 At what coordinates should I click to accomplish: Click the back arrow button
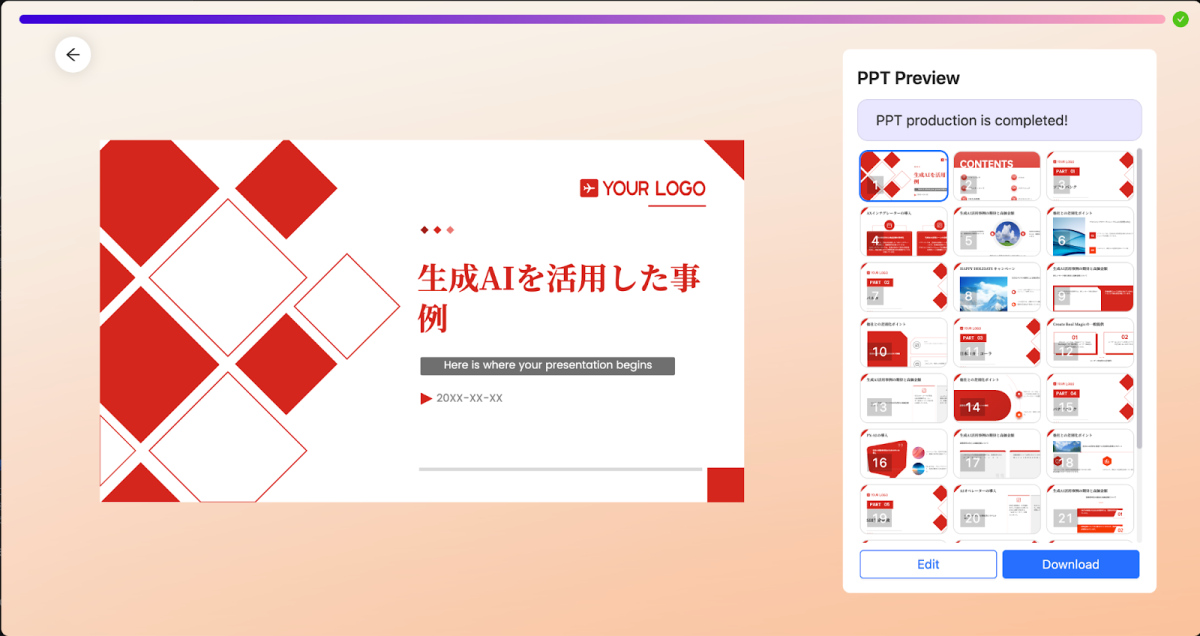coord(73,55)
